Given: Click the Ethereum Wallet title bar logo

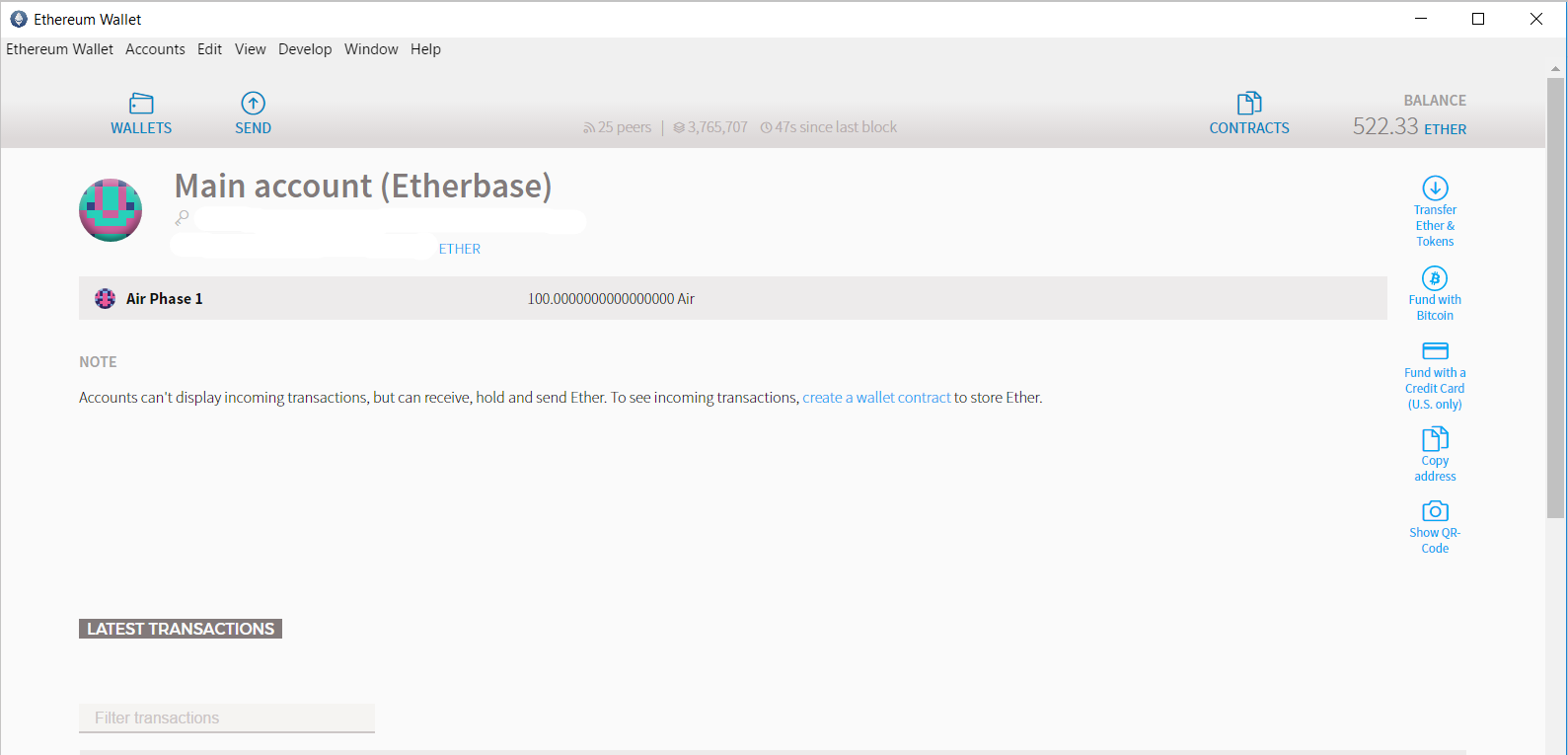Looking at the screenshot, I should [x=19, y=19].
